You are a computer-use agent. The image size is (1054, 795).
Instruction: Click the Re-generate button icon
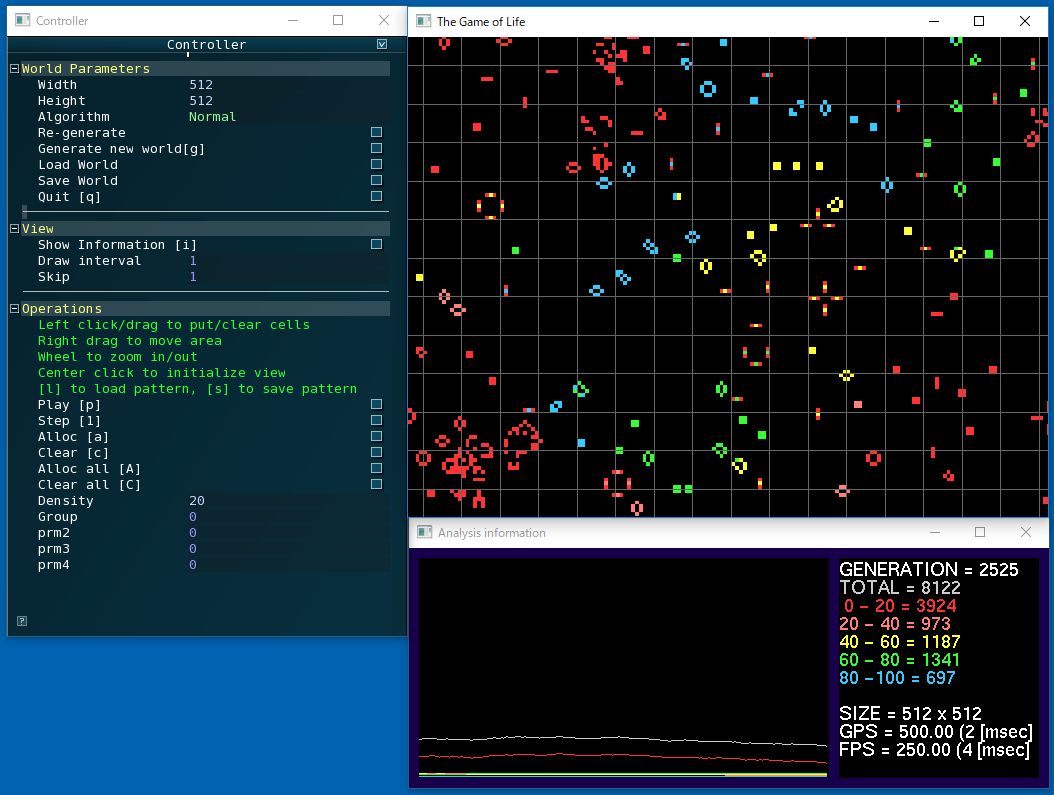click(x=376, y=133)
